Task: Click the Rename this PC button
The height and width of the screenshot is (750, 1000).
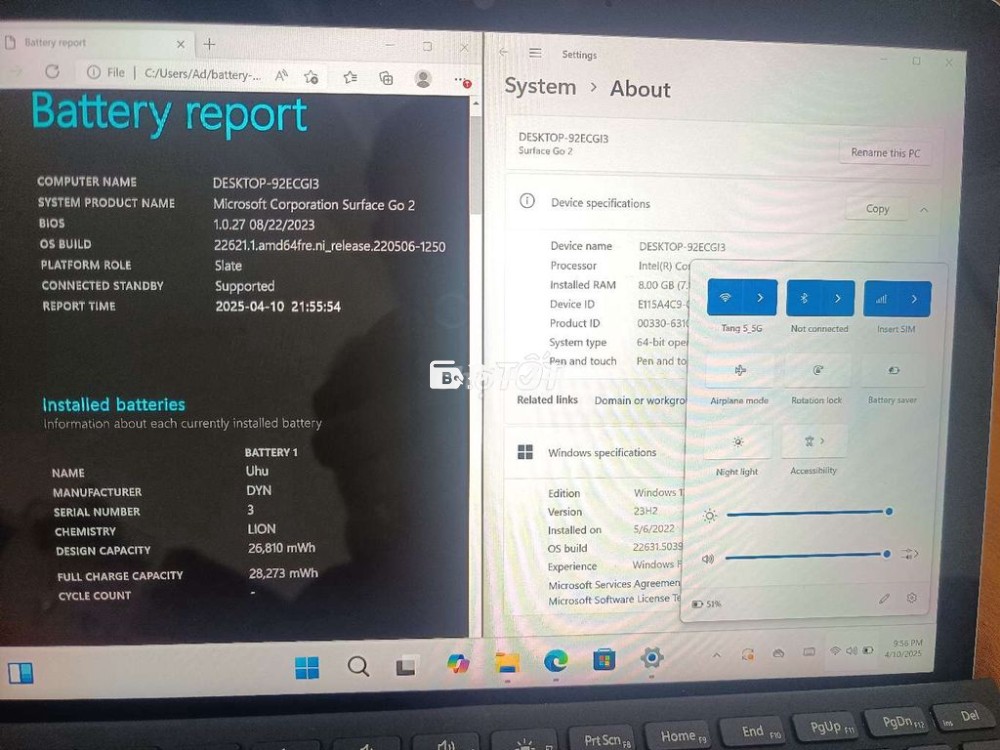Action: point(885,153)
